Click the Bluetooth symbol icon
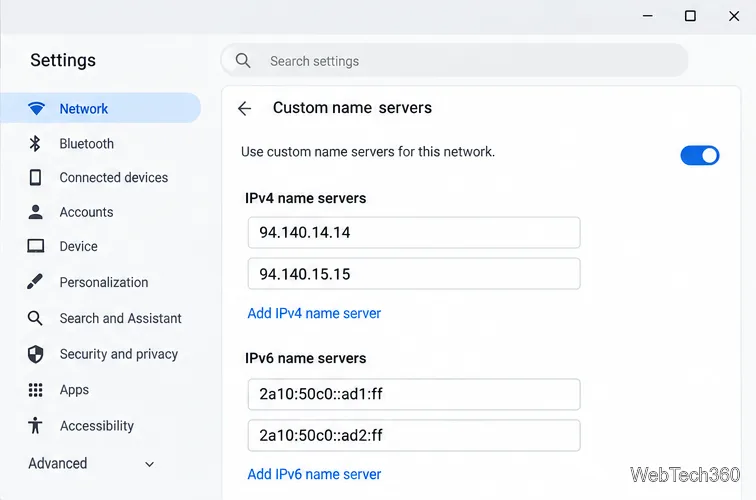 (x=35, y=143)
